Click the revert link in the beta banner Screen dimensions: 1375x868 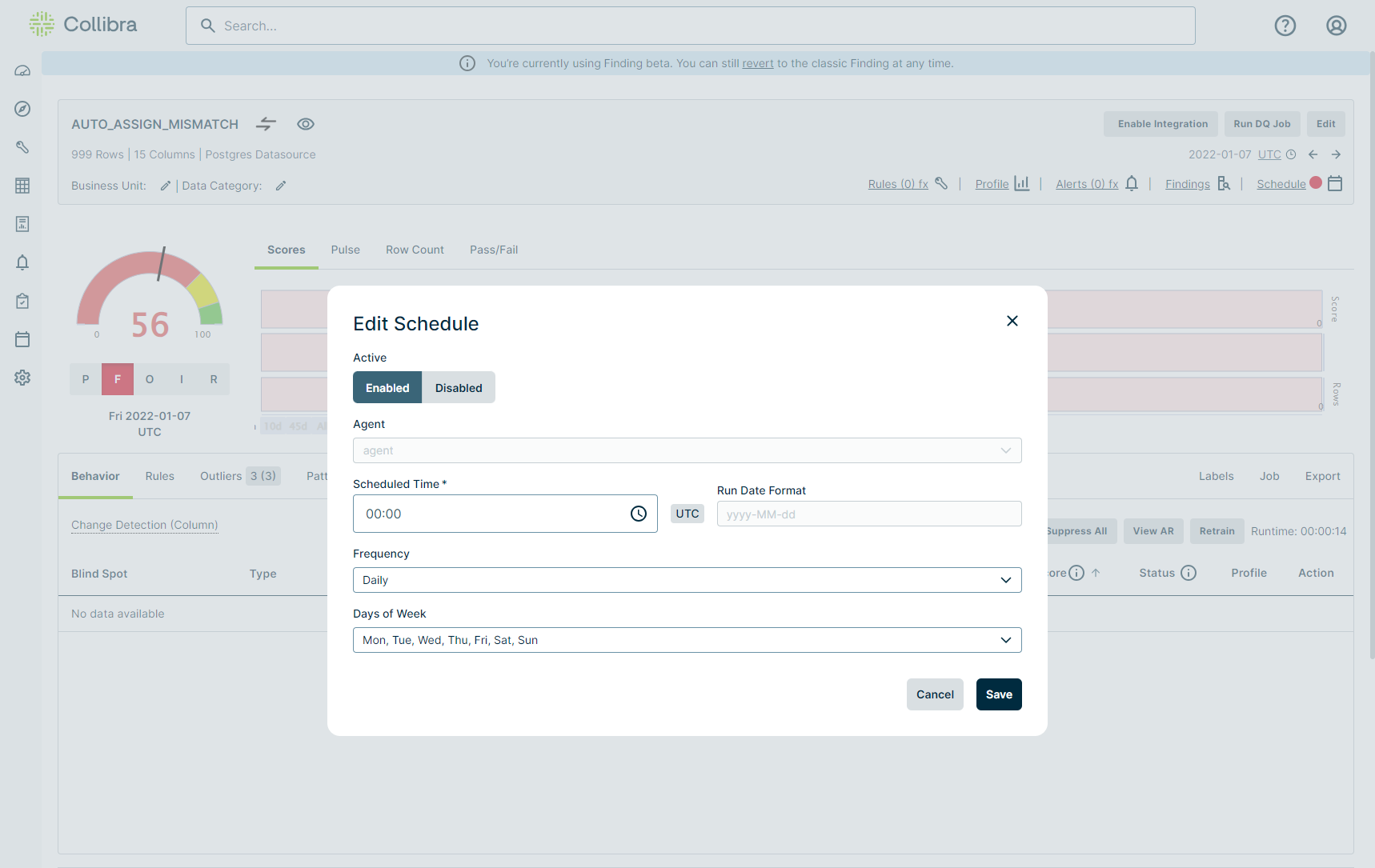click(757, 62)
